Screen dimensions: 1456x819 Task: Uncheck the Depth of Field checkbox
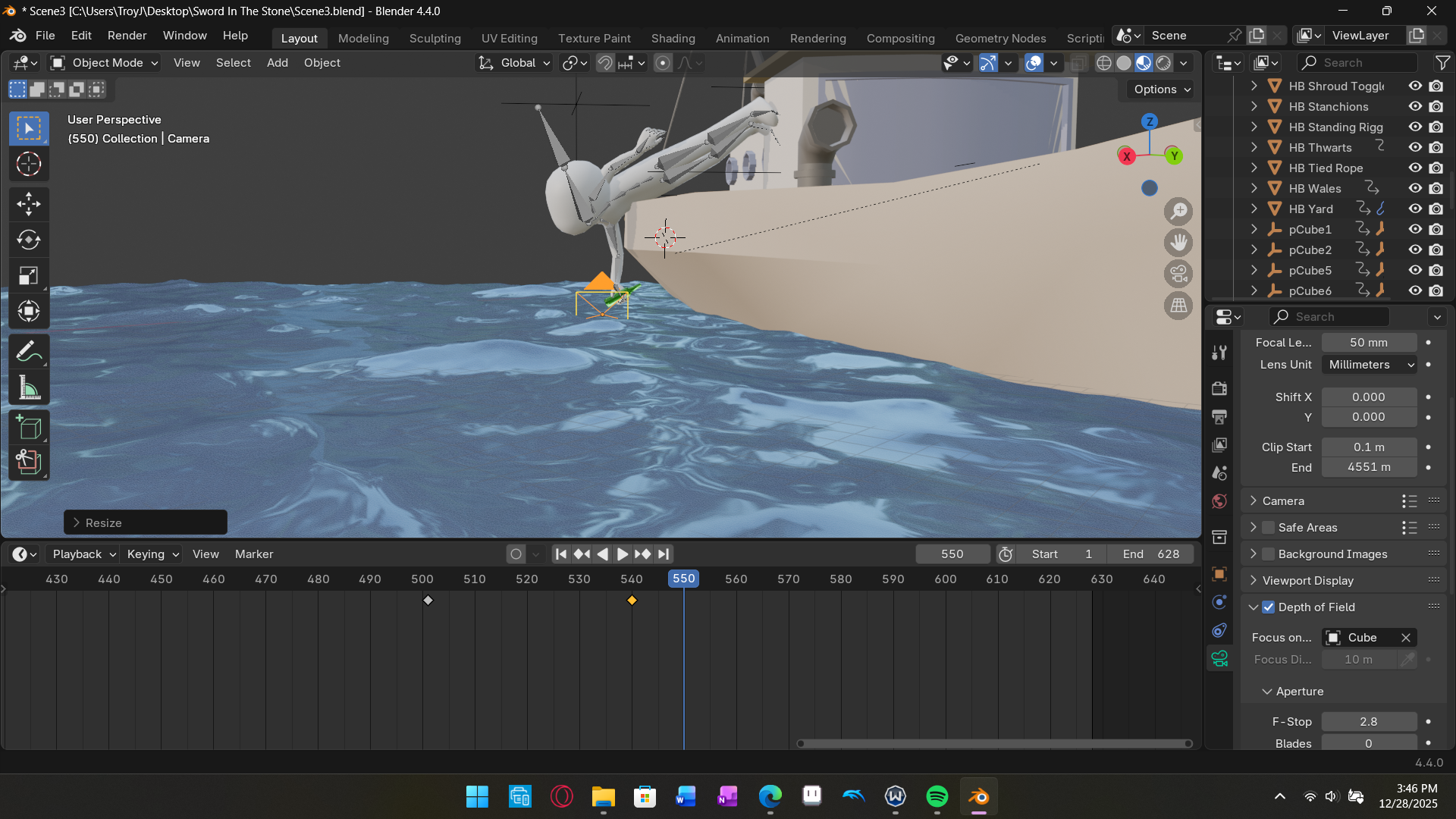coord(1269,607)
